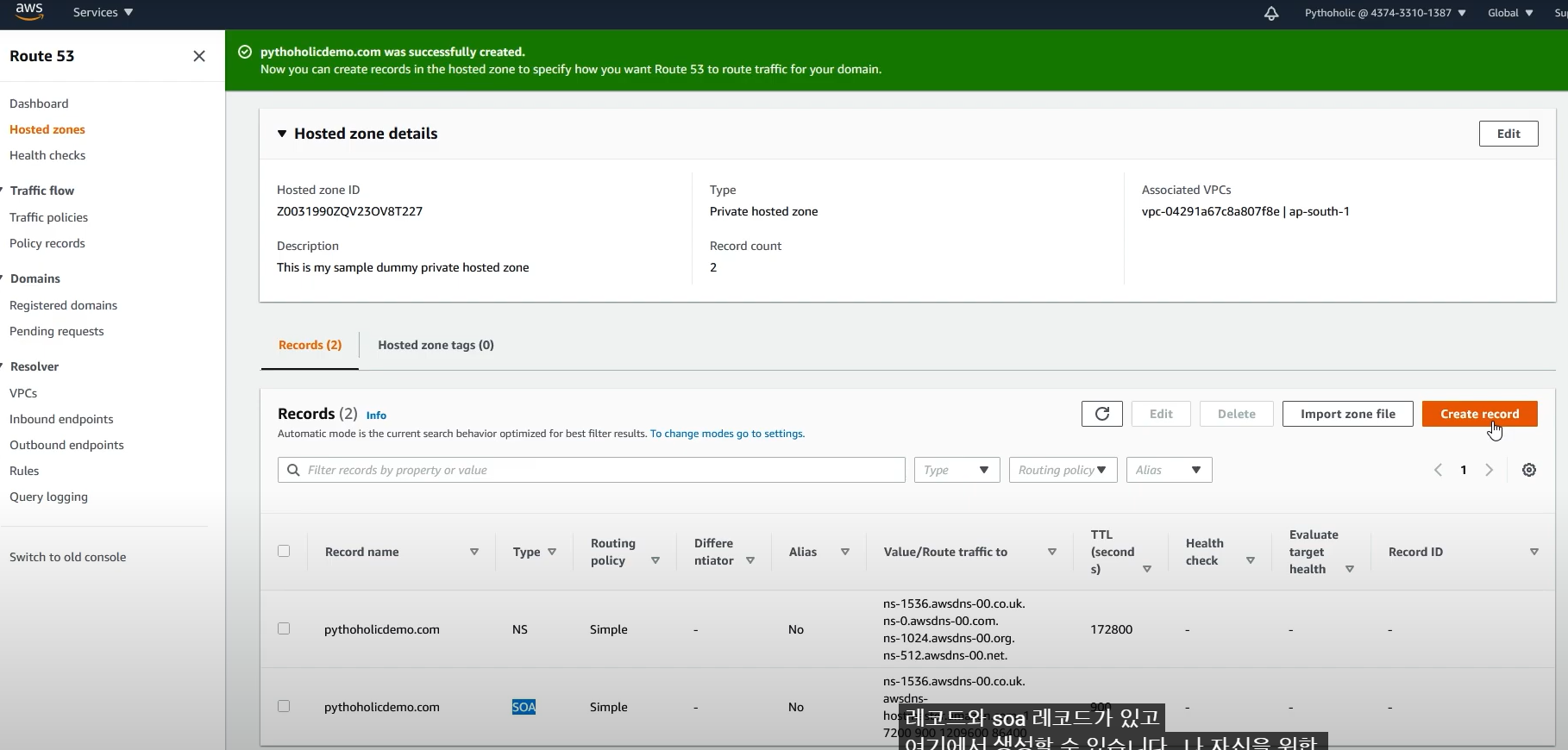1568x750 pixels.
Task: Open the Services dropdown menu
Action: click(x=103, y=12)
